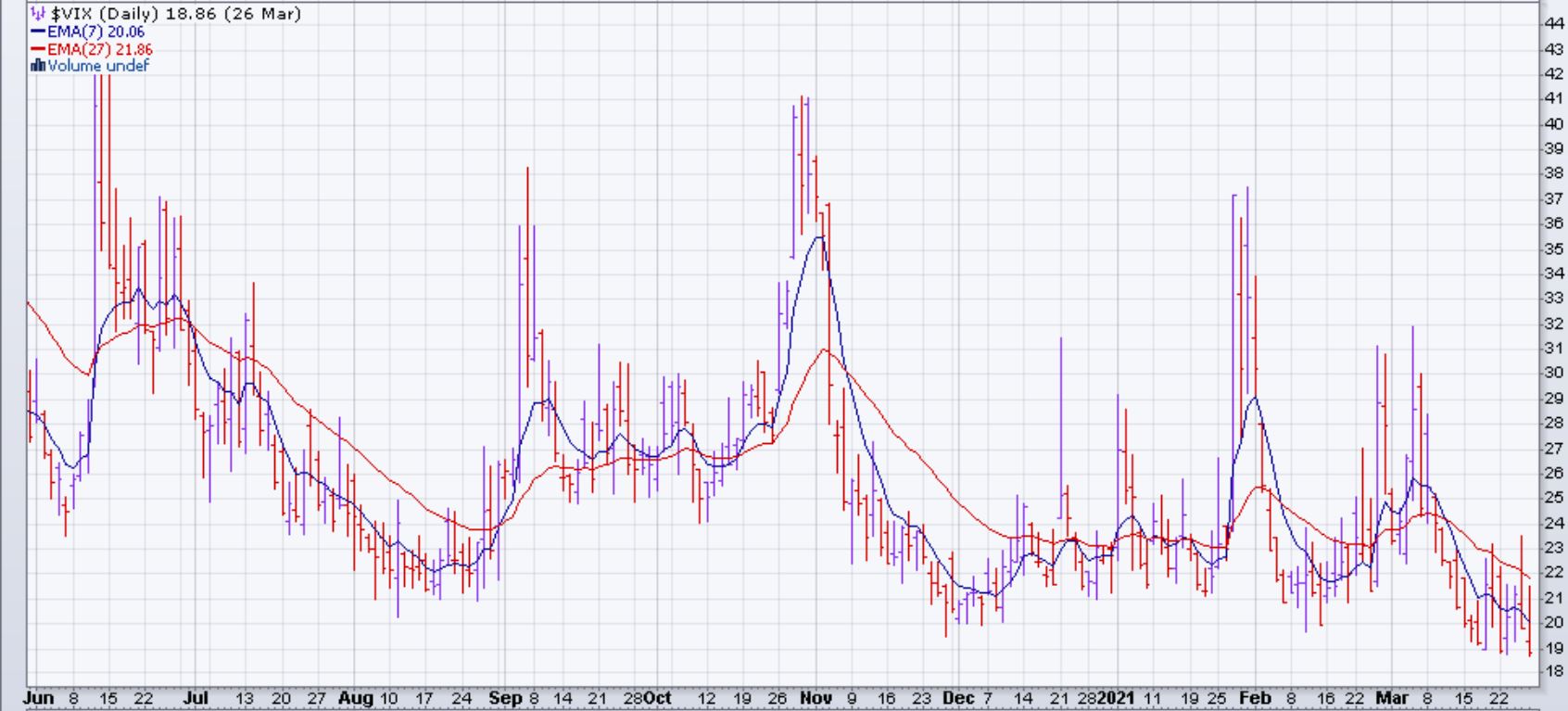This screenshot has height=711, width=1568.
Task: Click the "Volume undef" legend label
Action: tap(97, 66)
